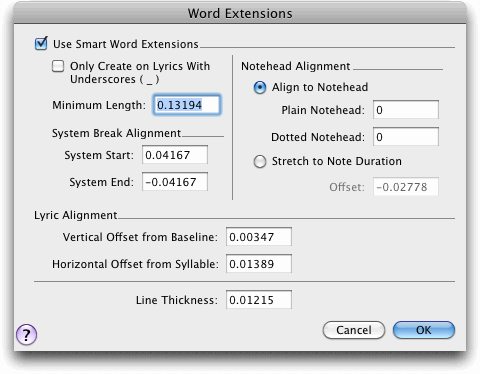Click the Minimum Length field
Image resolution: width=480 pixels, height=374 pixels.
click(x=187, y=105)
